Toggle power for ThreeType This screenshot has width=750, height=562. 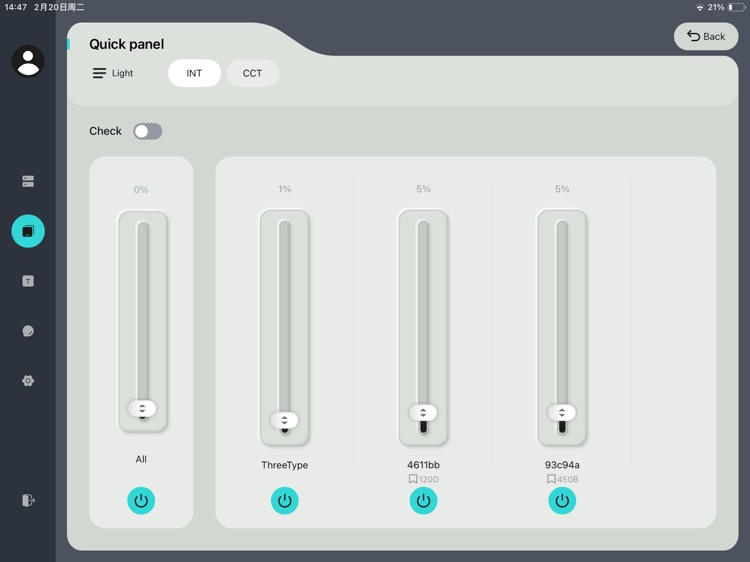click(x=285, y=501)
